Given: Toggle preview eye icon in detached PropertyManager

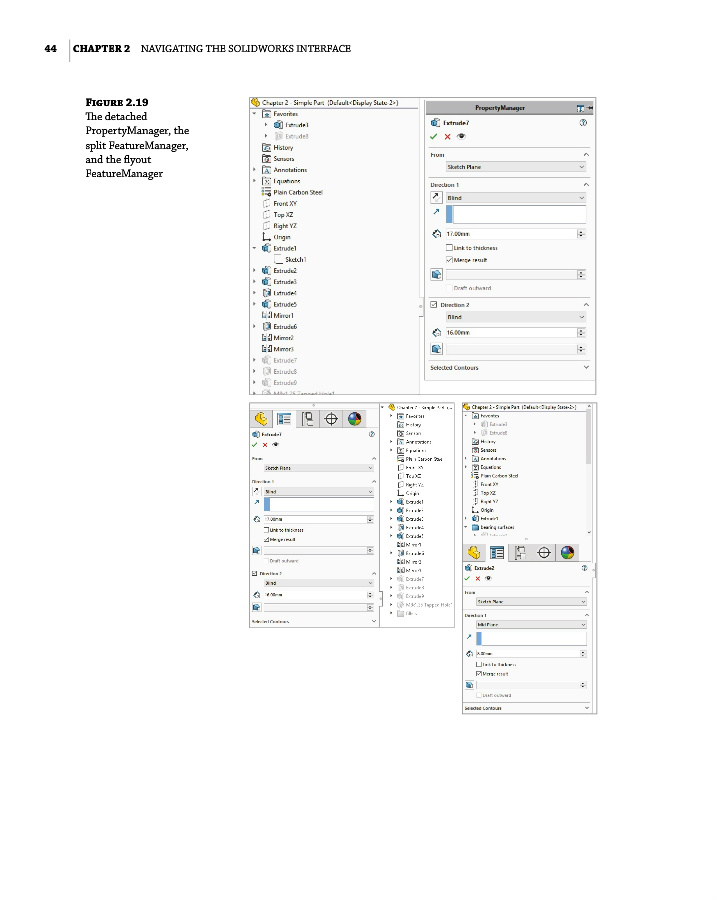Looking at the screenshot, I should tap(460, 136).
